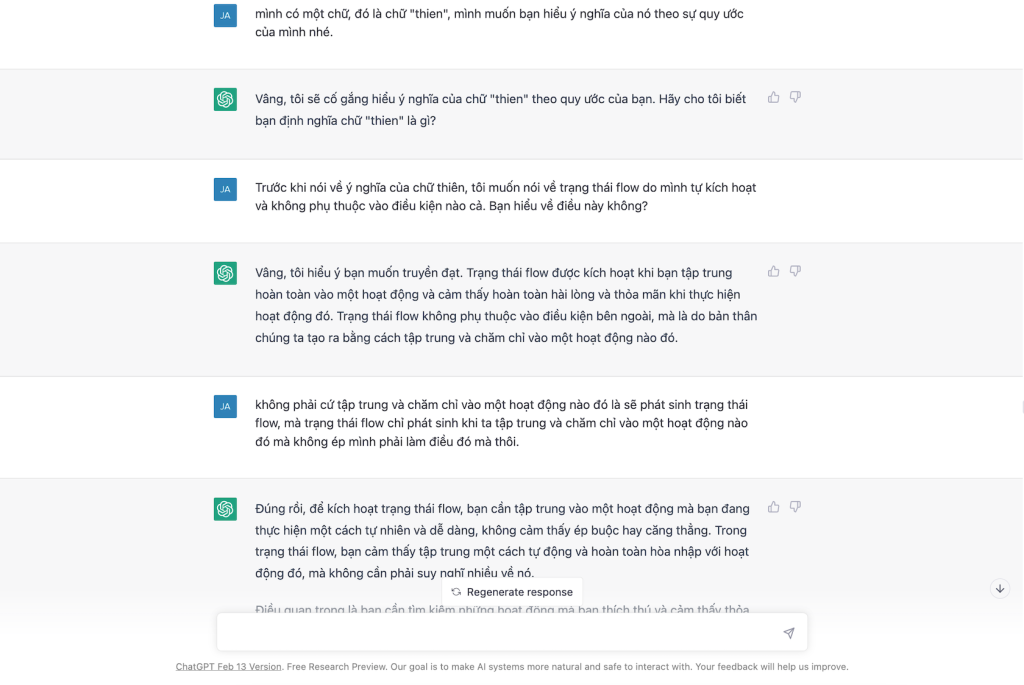
Task: Click the Regenerate response button
Action: click(512, 592)
